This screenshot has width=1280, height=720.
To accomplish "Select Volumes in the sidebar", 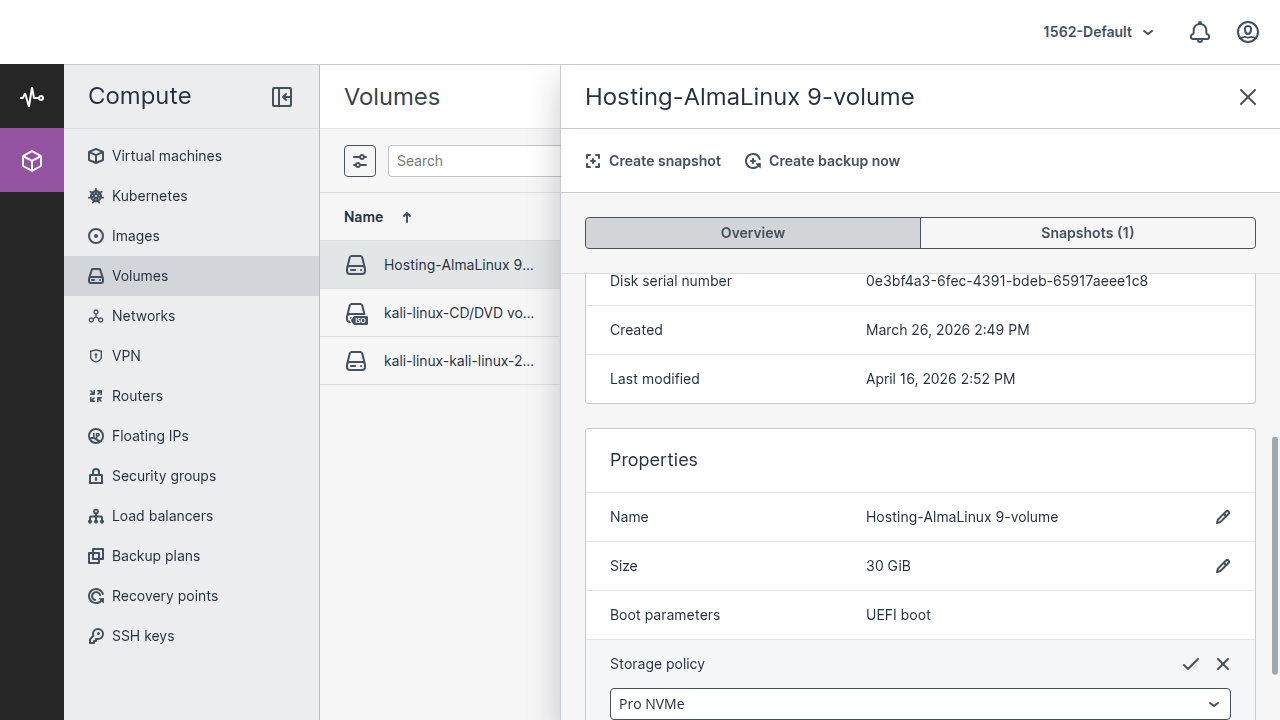I will [191, 276].
